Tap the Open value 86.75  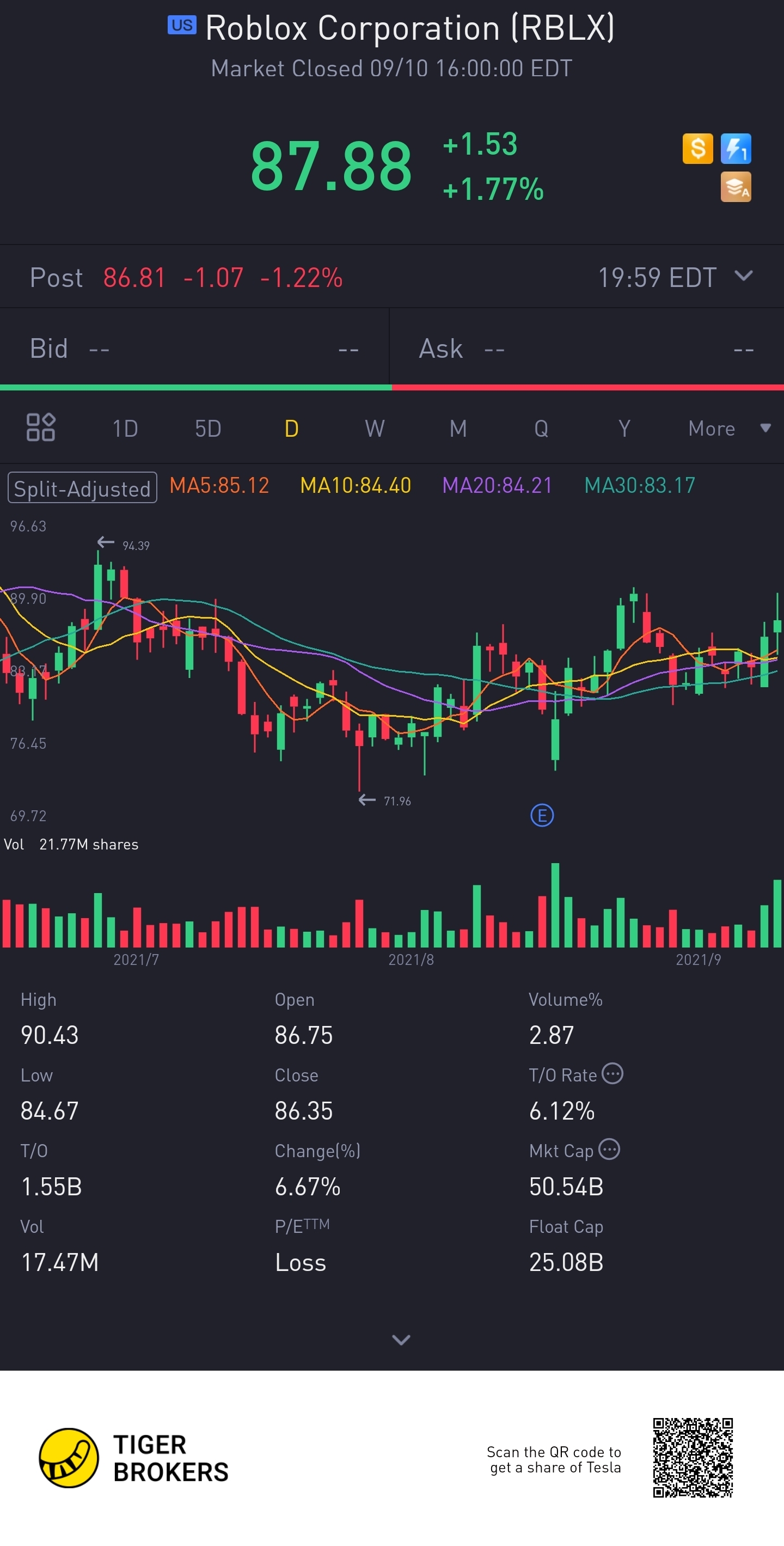(x=303, y=1035)
